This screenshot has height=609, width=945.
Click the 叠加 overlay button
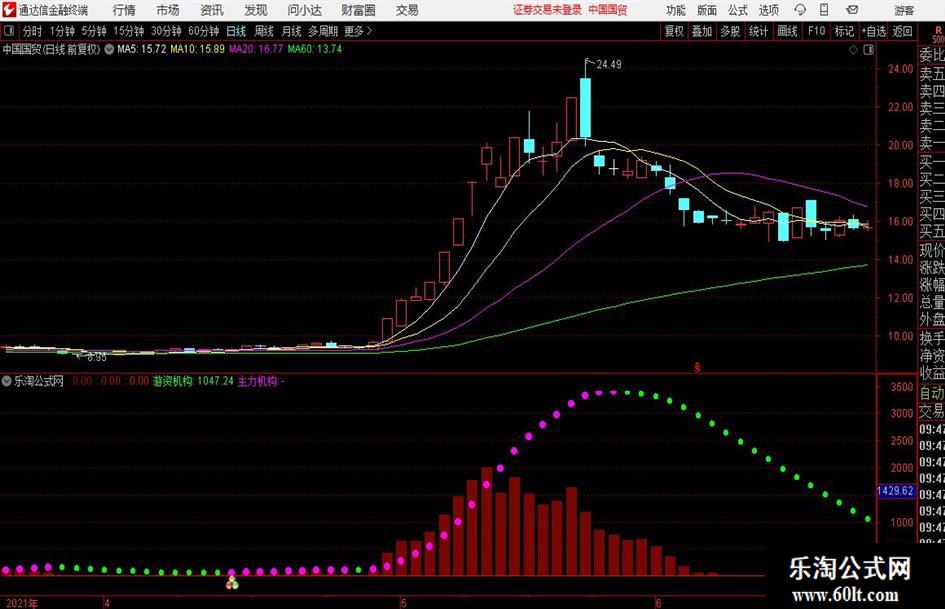pyautogui.click(x=702, y=31)
